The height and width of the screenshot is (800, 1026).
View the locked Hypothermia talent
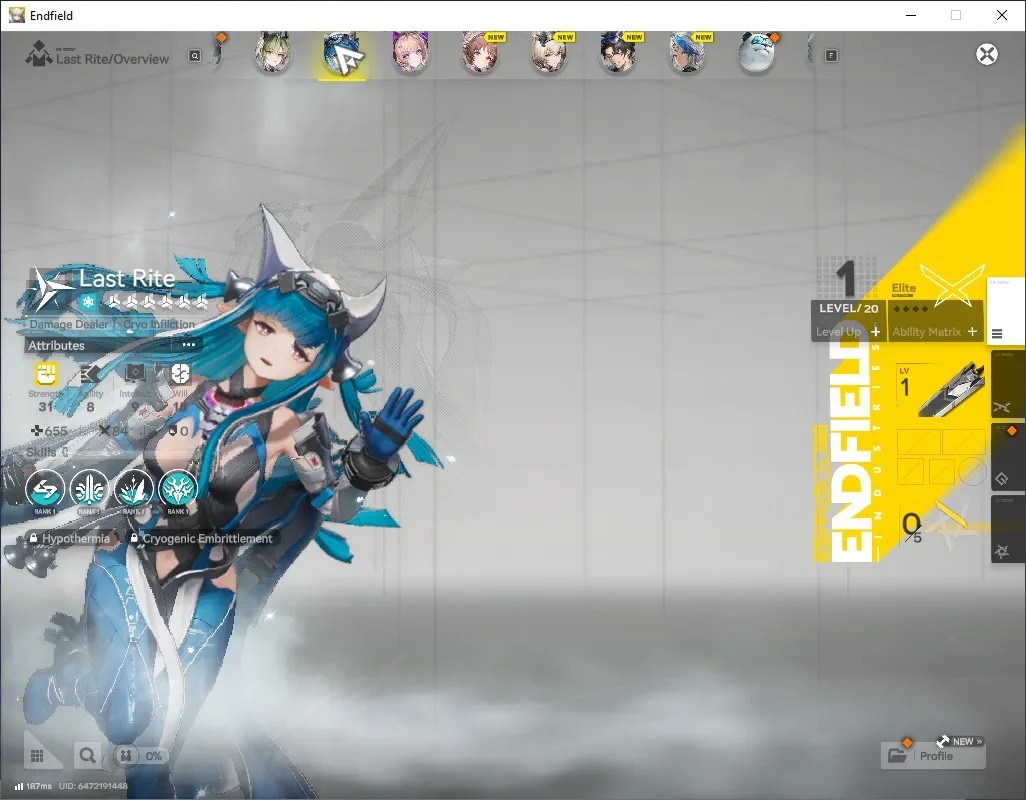click(69, 538)
